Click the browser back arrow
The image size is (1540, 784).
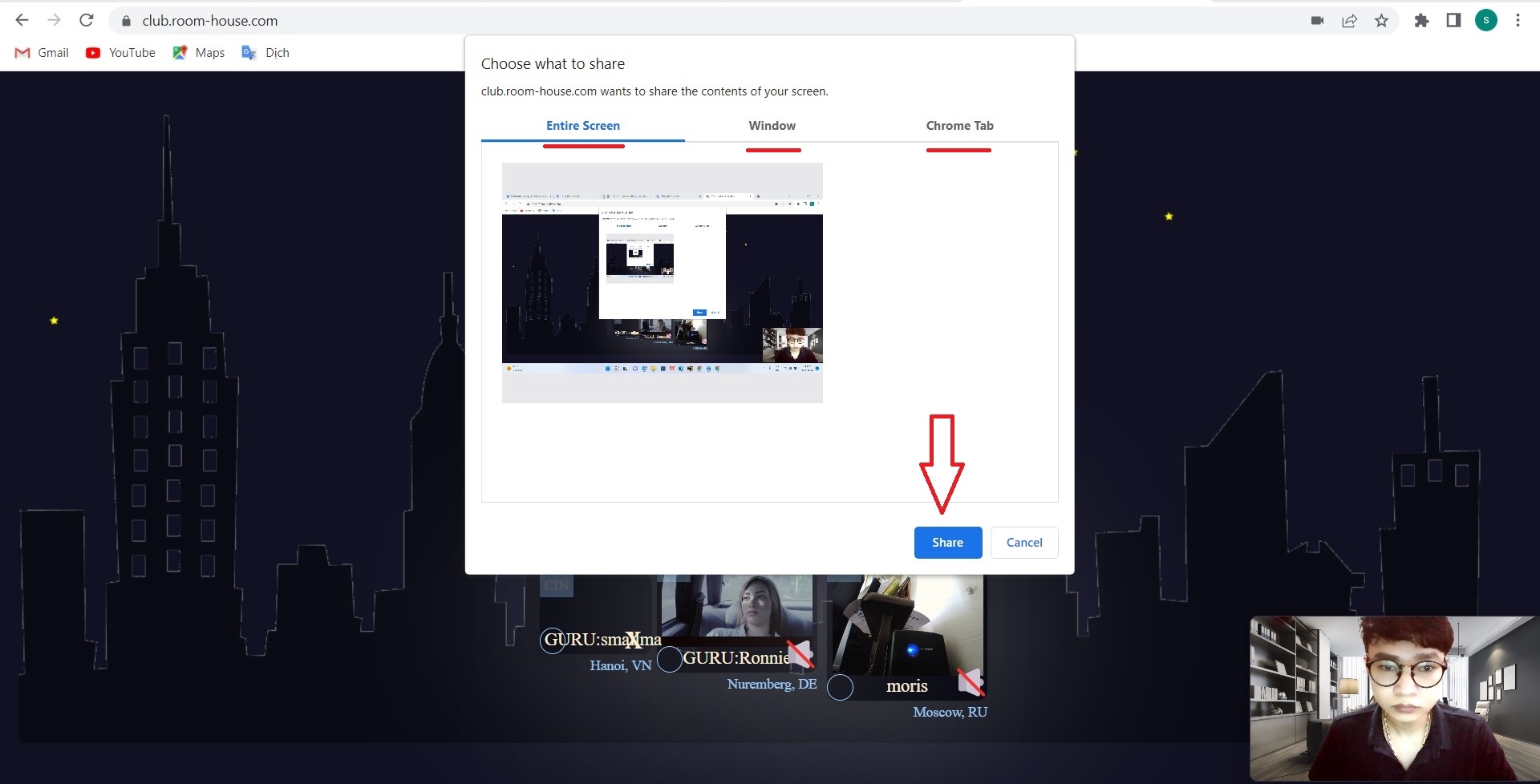(x=22, y=21)
